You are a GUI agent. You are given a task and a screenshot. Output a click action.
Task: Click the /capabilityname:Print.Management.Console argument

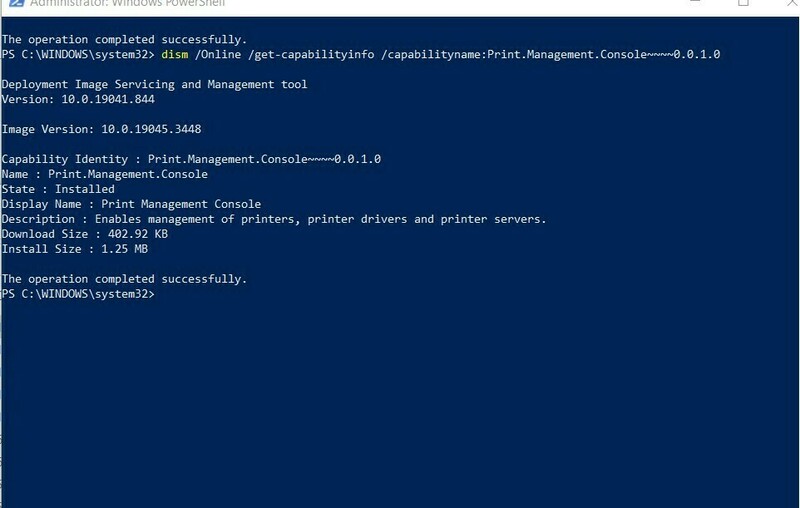(551, 54)
